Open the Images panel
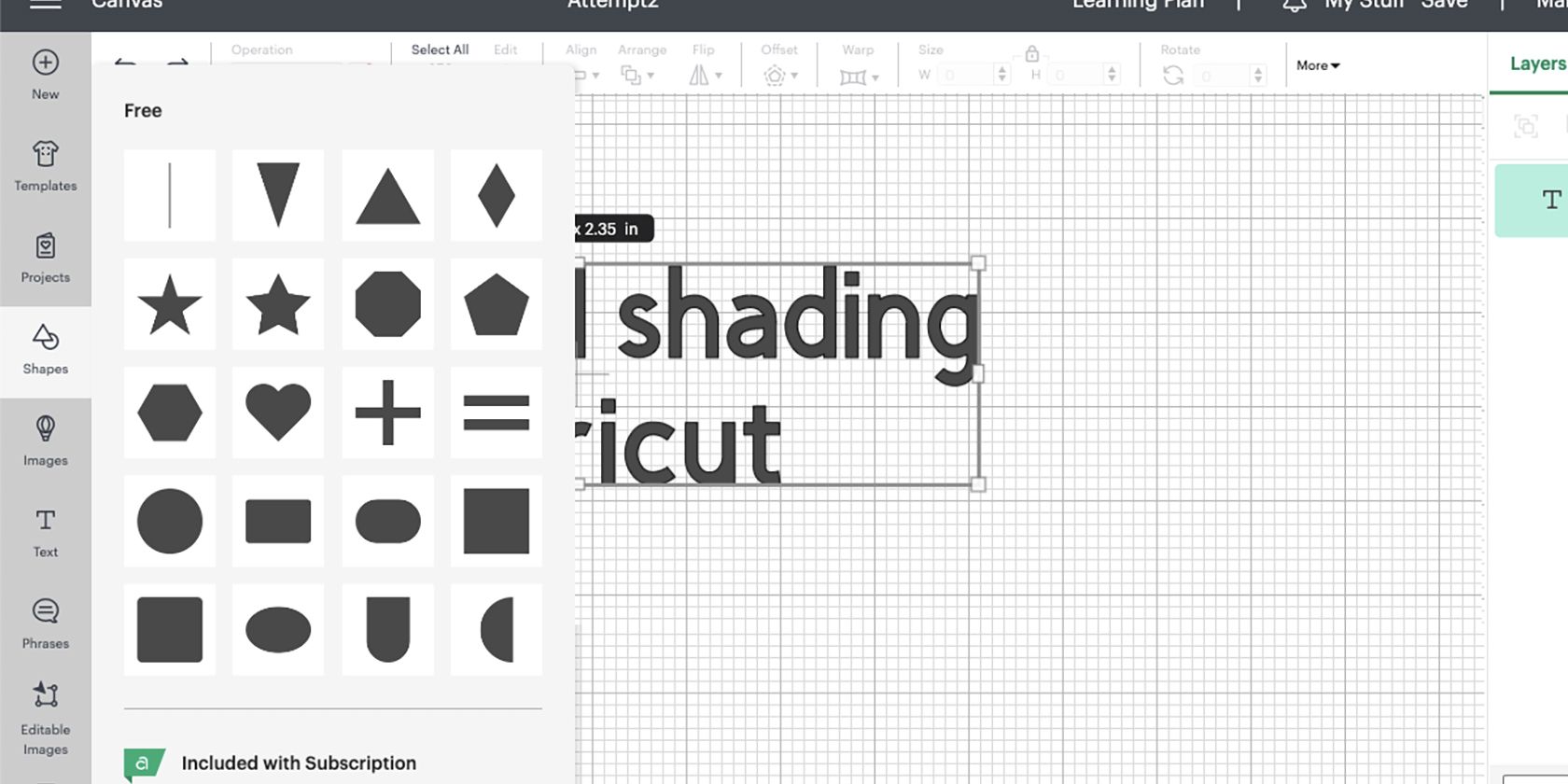This screenshot has height=784, width=1568. point(45,441)
